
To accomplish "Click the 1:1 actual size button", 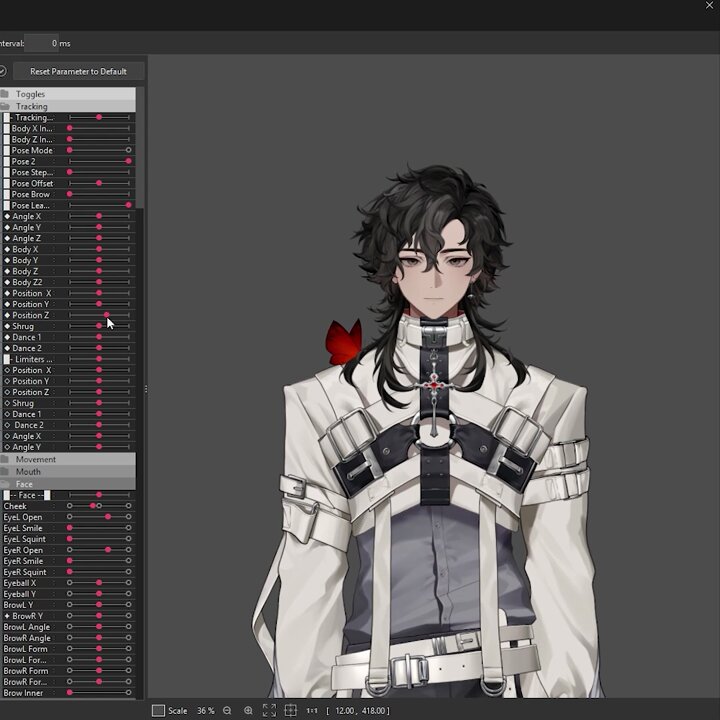I will point(312,710).
